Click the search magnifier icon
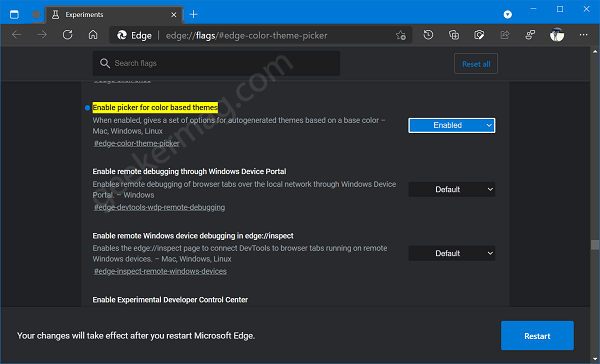 click(x=105, y=63)
